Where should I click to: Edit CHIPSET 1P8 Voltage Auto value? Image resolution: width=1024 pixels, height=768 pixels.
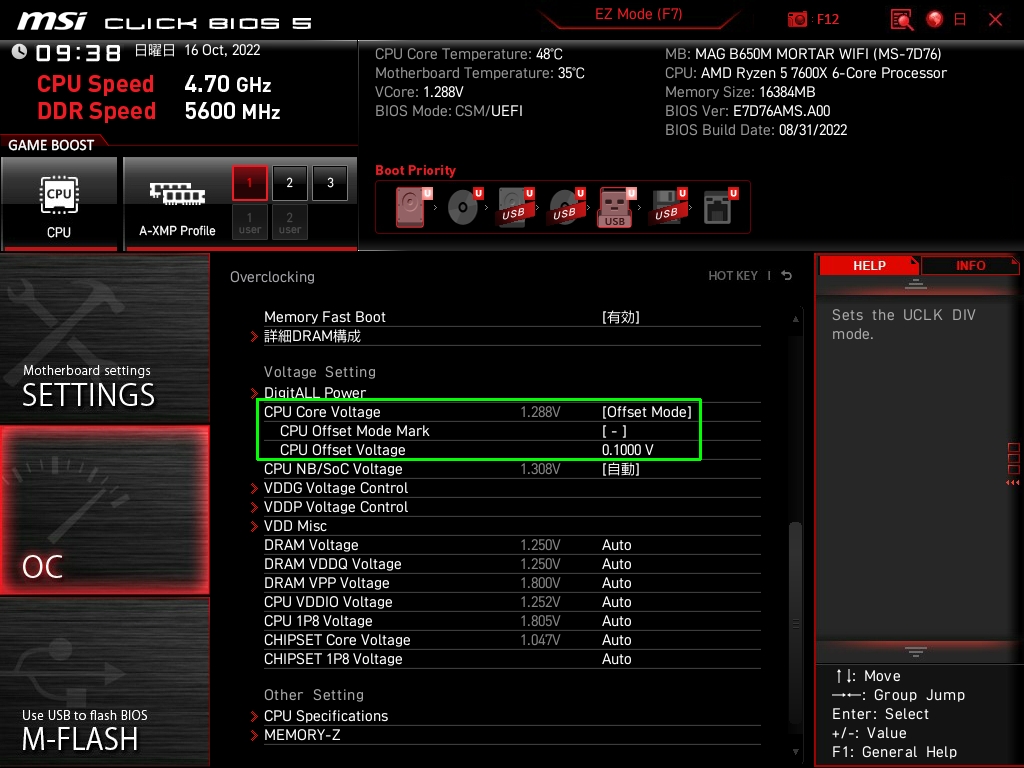(616, 658)
